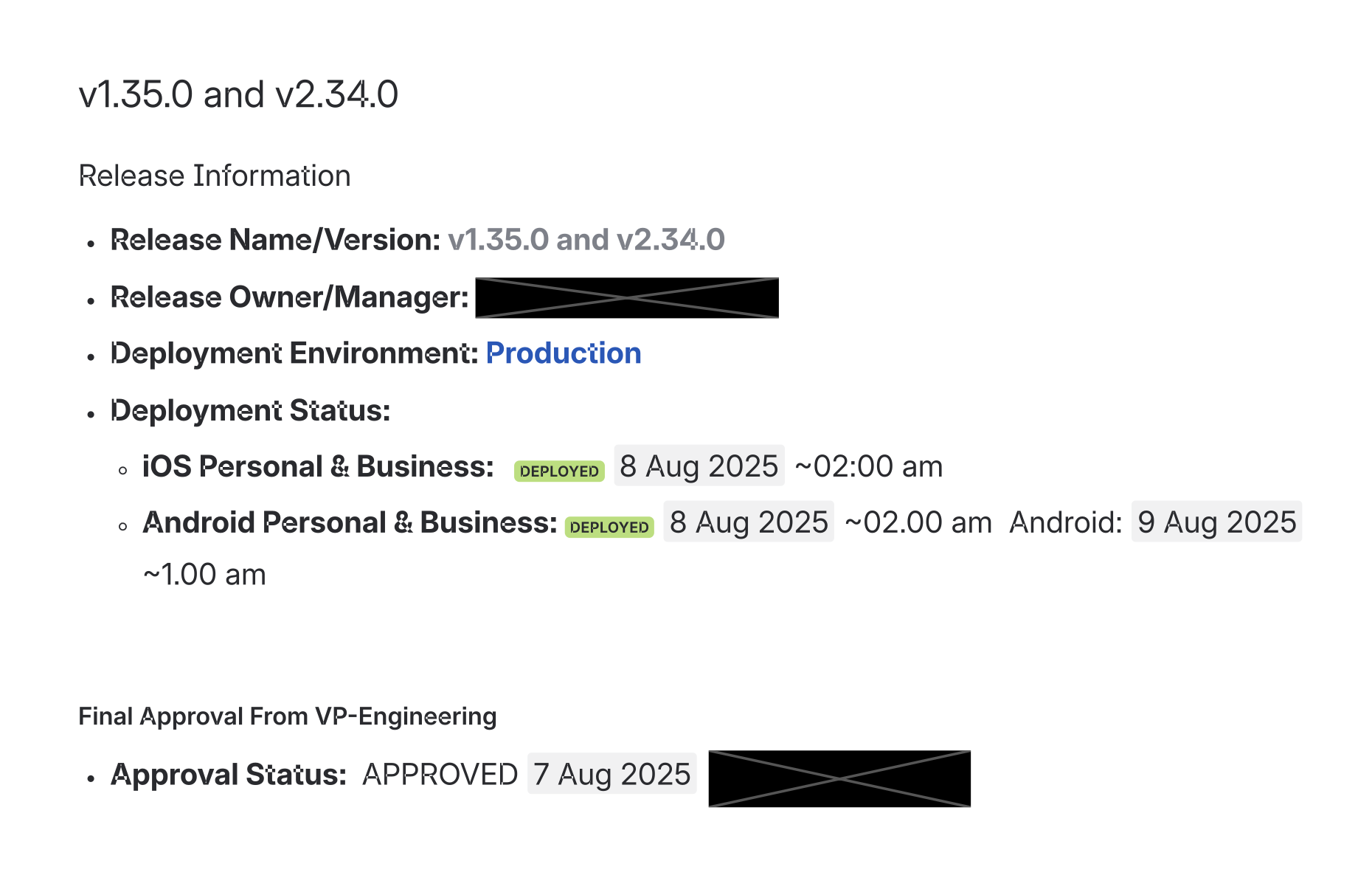Select the 7 Aug 2025 approval date
Viewport: 1372px width, 875px height.
tap(611, 774)
